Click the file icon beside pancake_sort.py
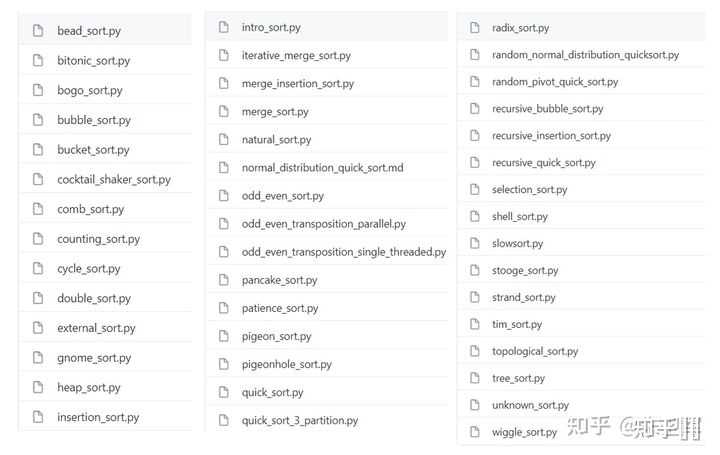720x455 pixels. (222, 280)
